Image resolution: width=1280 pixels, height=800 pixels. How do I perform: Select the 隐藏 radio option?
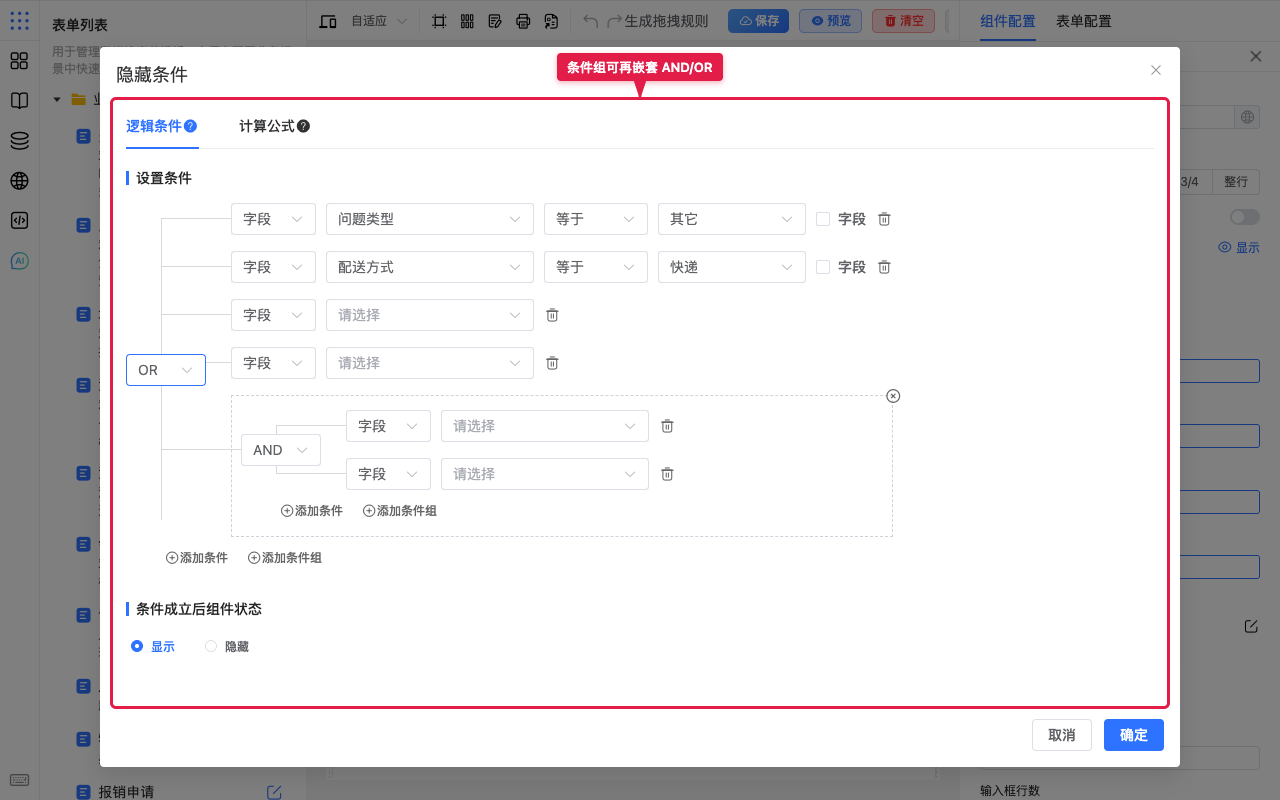[x=211, y=647]
